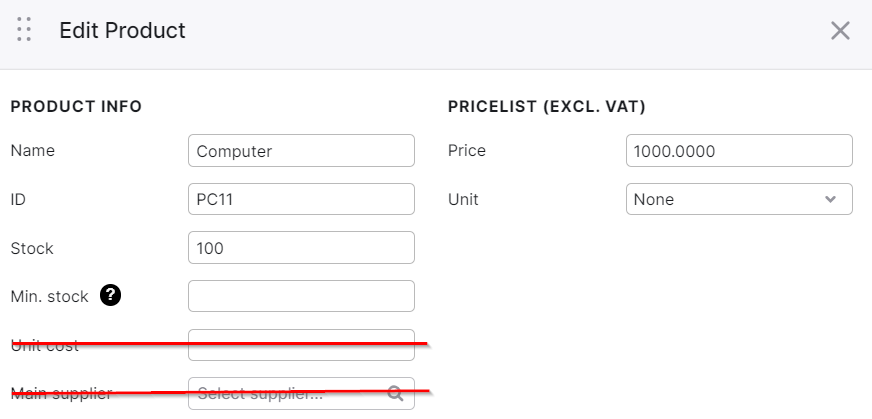Expand the Unit dropdown chevron

coord(830,199)
